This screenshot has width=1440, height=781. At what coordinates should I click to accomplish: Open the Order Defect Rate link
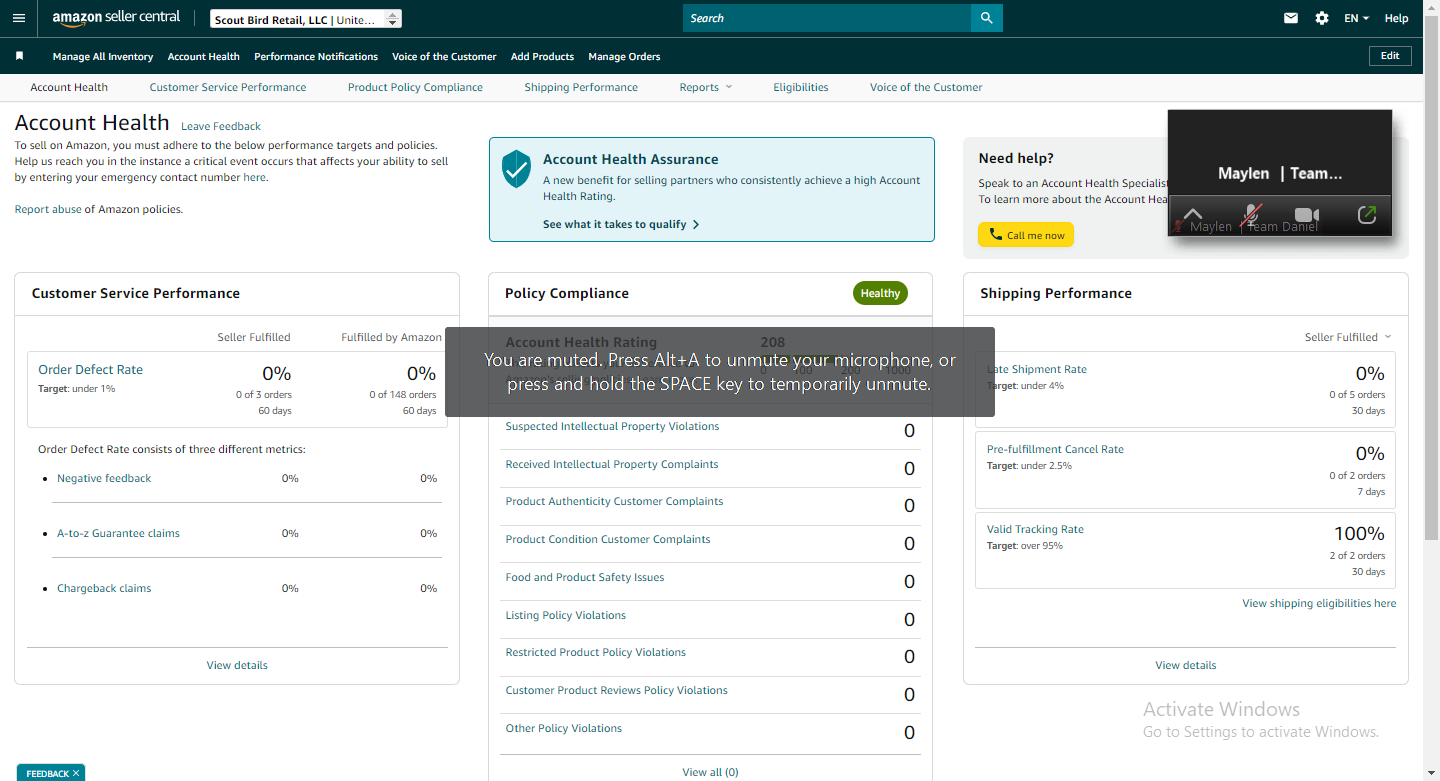[x=90, y=369]
